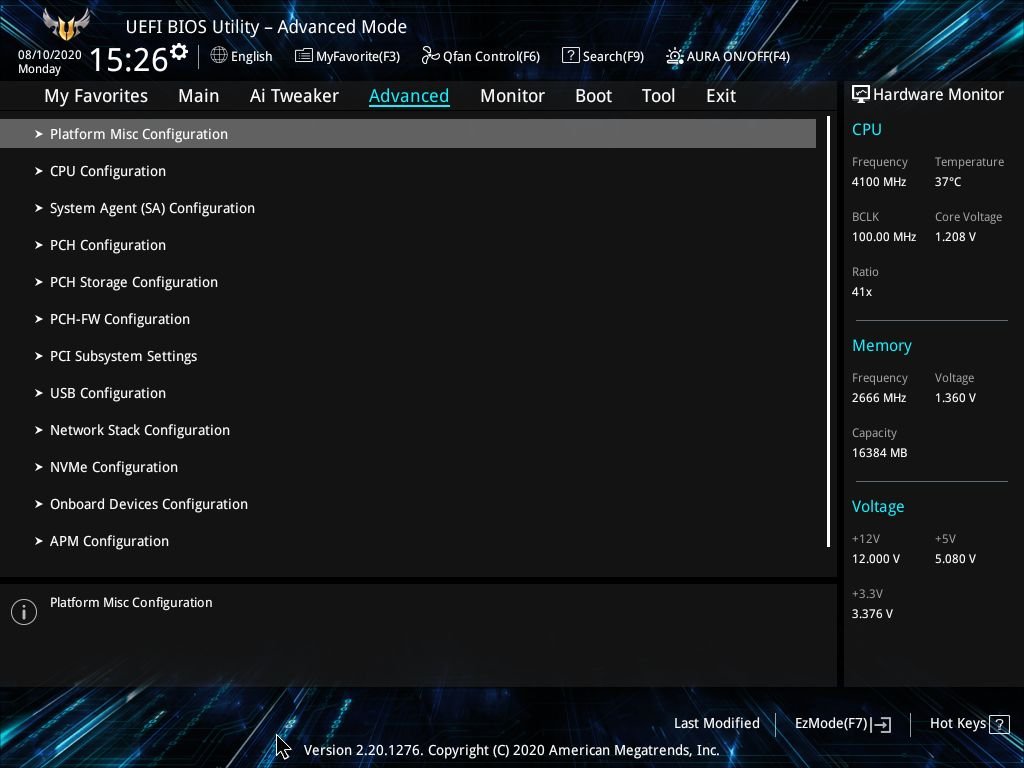Click the Hardware Monitor display icon
Screen dimensions: 1024x768
[861, 94]
